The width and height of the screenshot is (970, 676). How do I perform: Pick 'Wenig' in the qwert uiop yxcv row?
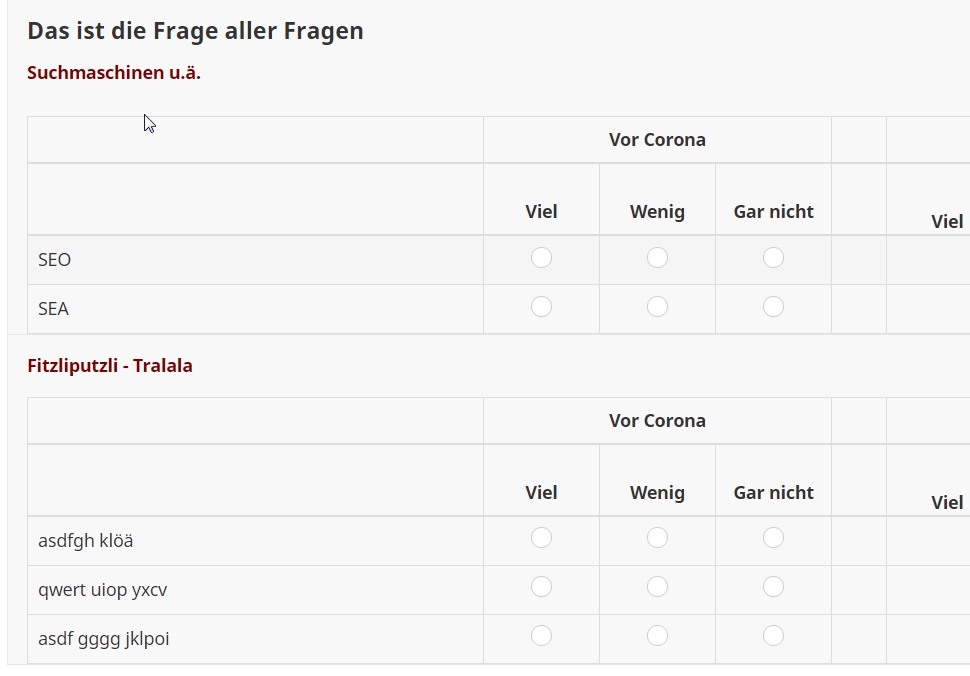tap(657, 587)
